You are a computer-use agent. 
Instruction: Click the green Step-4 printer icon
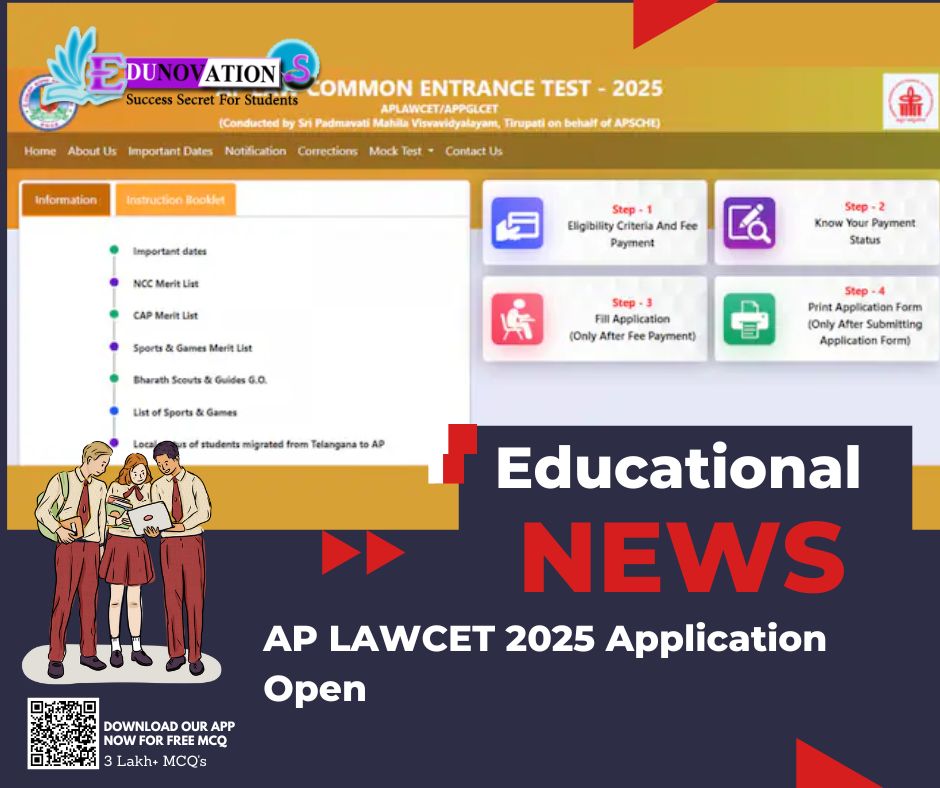click(x=748, y=317)
